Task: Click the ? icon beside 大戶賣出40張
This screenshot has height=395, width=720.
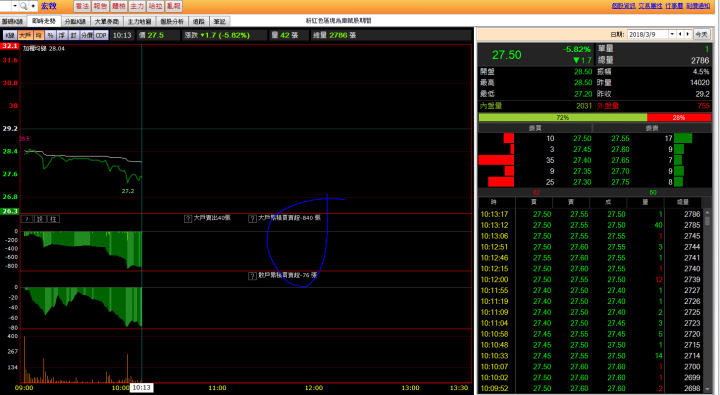Action: 188,219
